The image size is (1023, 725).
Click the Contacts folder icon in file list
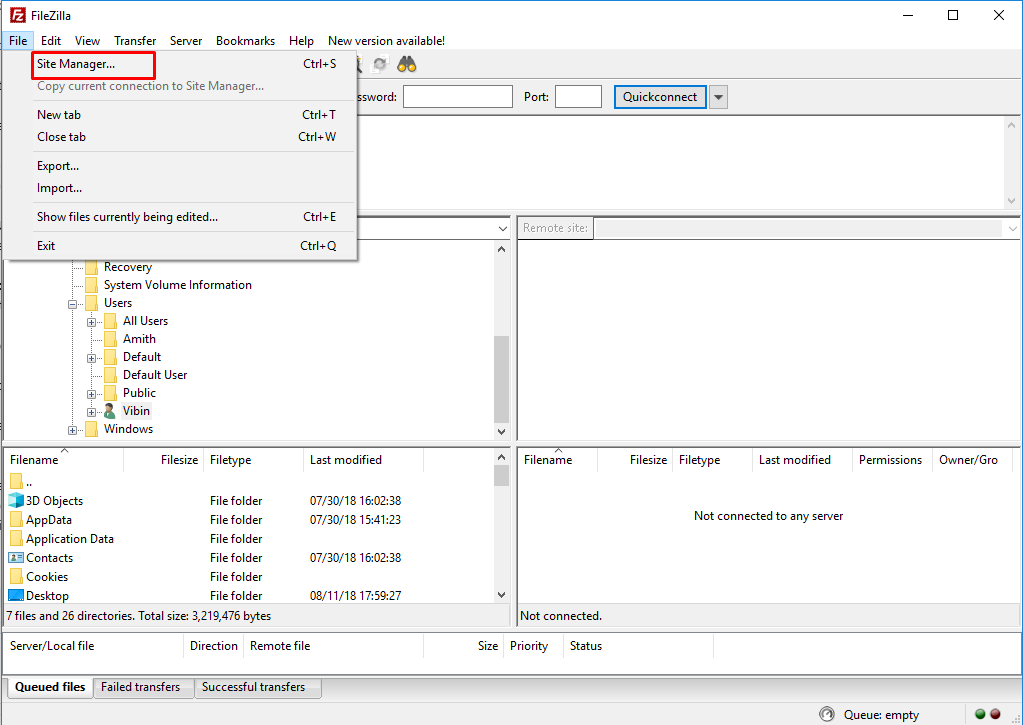tap(16, 558)
